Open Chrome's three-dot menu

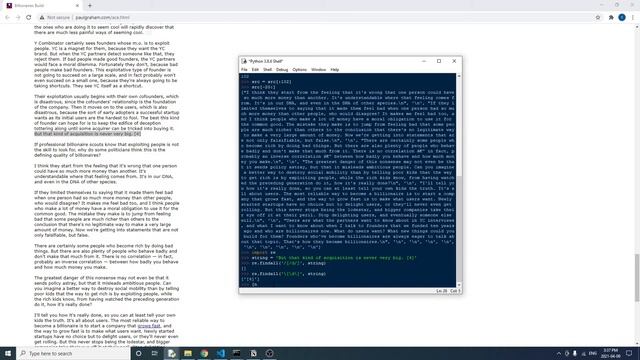633,18
